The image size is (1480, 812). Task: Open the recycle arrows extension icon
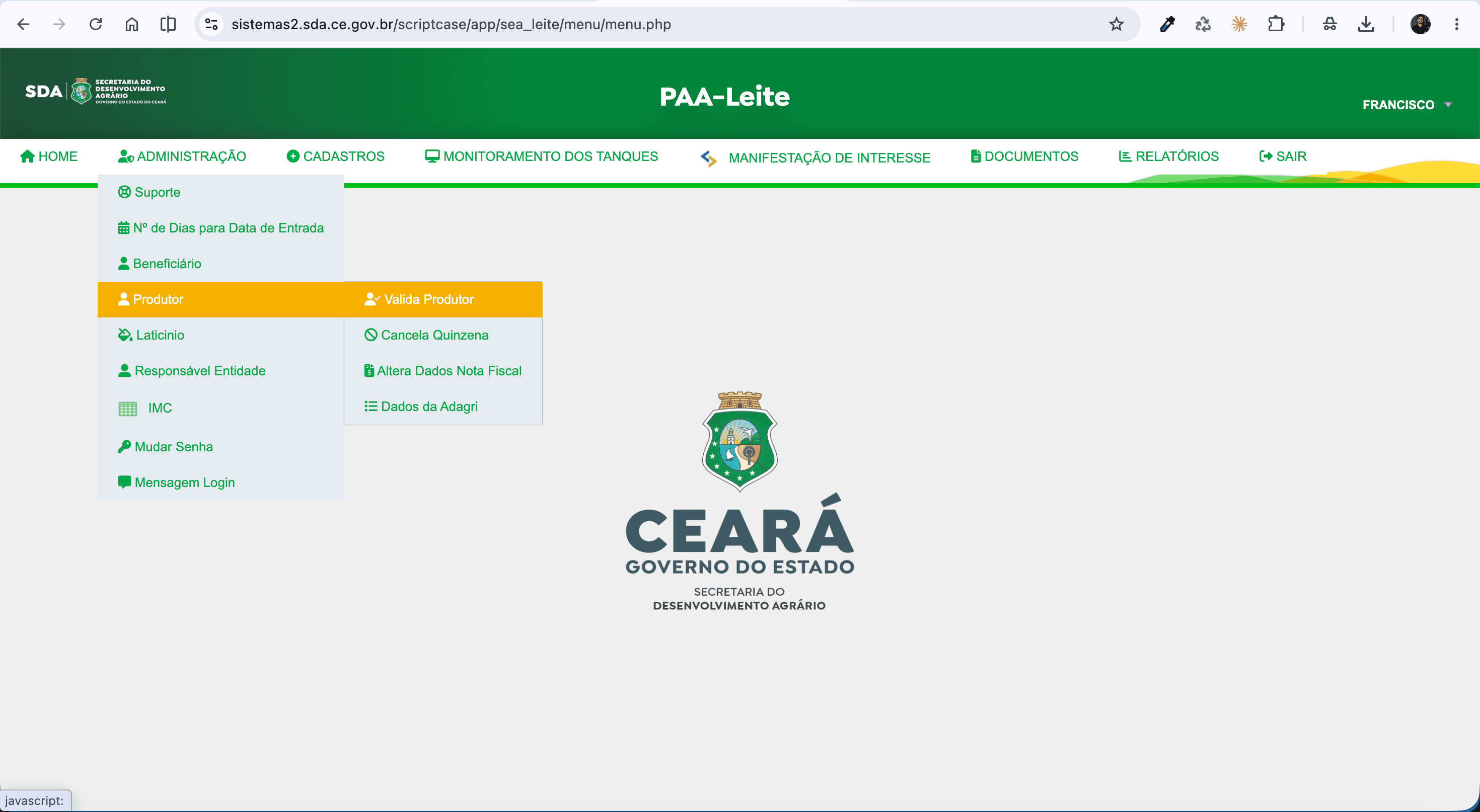[1203, 24]
